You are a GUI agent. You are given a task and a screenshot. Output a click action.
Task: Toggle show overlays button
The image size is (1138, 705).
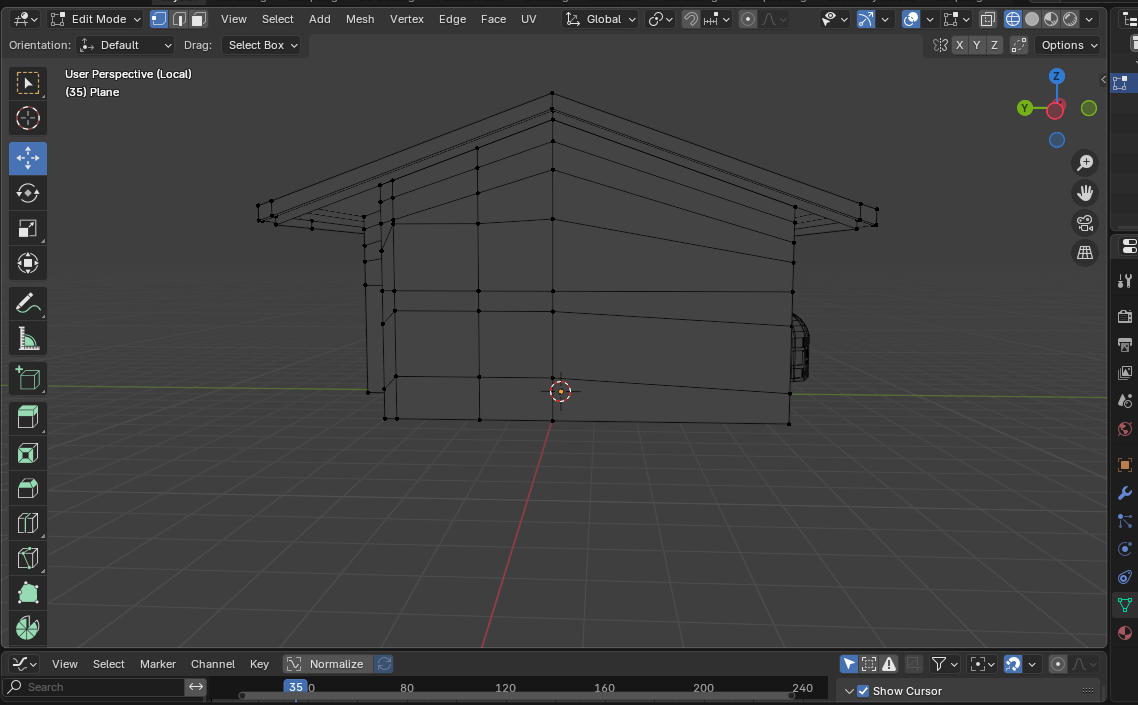911,19
